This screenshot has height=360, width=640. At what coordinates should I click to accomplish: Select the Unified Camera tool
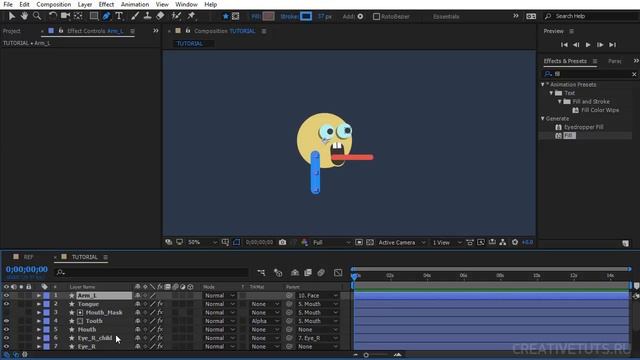[65, 16]
